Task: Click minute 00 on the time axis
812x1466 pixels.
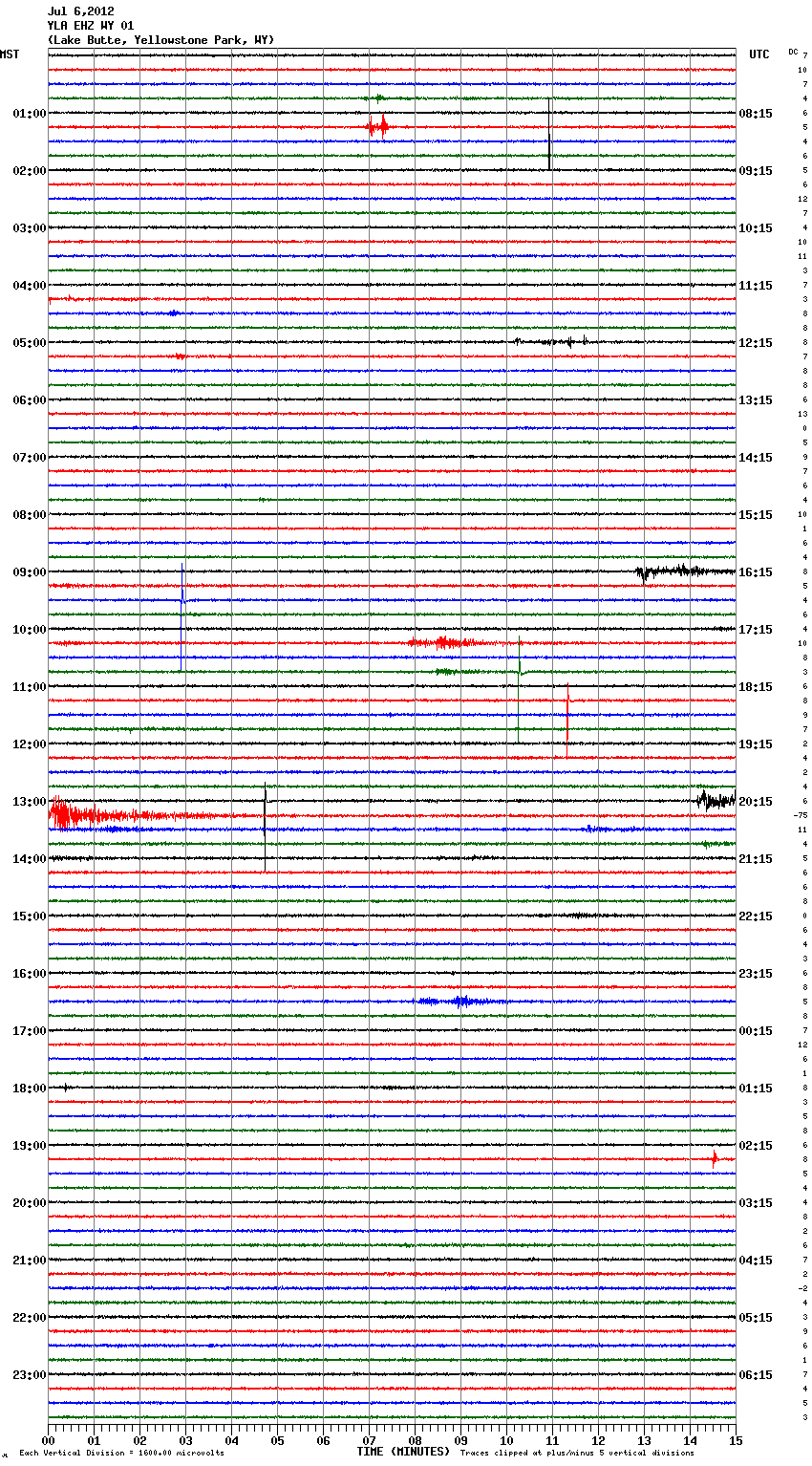Action: coord(48,1440)
